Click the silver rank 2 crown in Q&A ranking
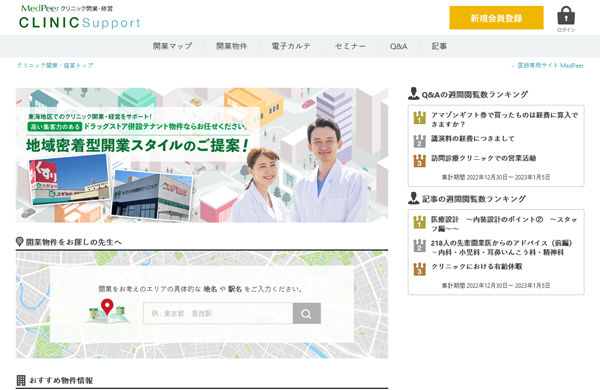This screenshot has width=600, height=390. pos(419,141)
